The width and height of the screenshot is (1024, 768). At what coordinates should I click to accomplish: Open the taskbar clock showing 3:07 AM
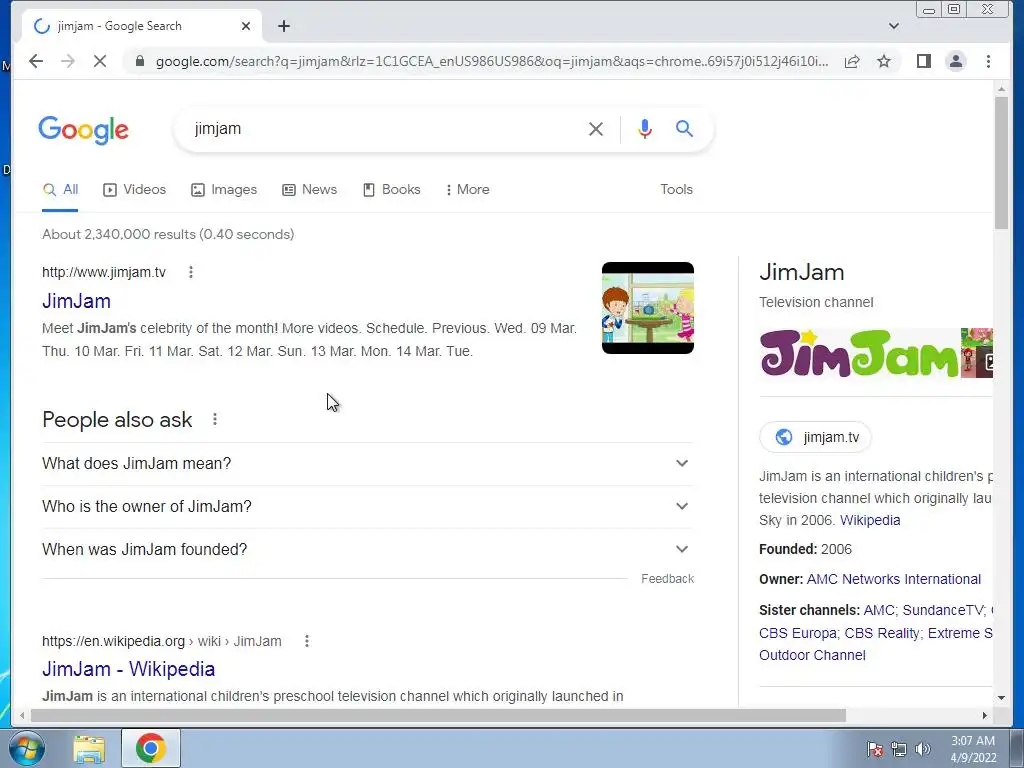pyautogui.click(x=973, y=749)
